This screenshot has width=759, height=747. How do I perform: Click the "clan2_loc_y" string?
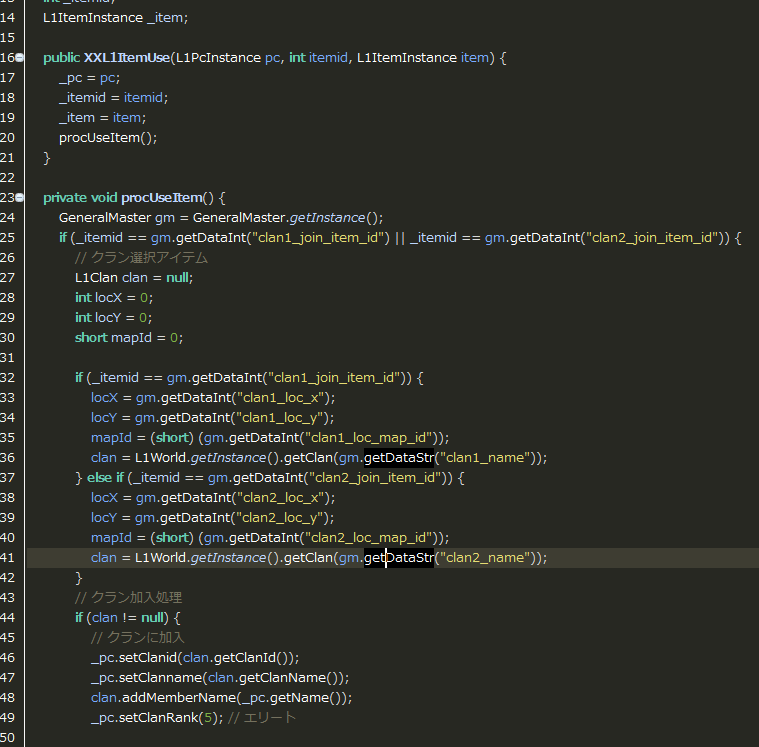point(279,518)
